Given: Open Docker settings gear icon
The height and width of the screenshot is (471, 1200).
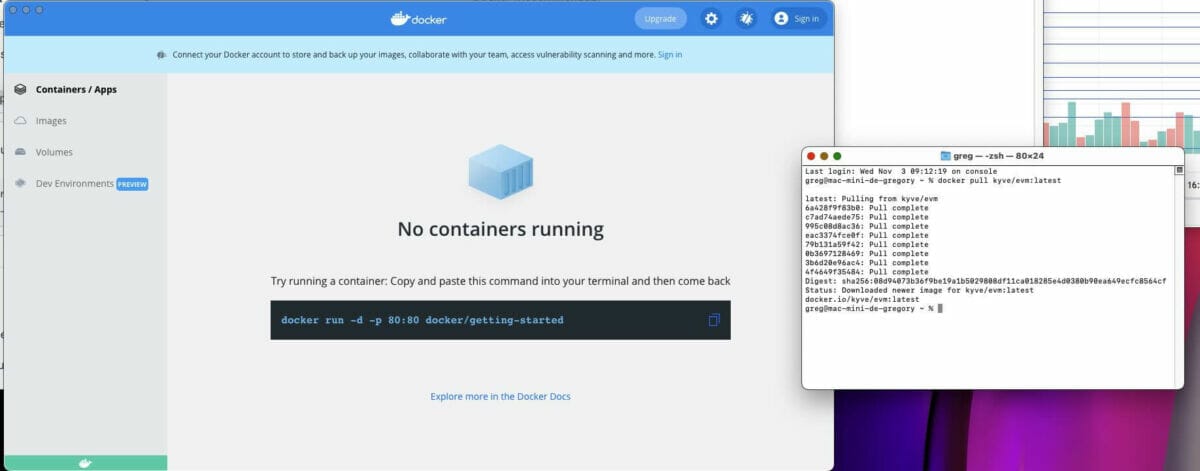Looking at the screenshot, I should click(711, 18).
